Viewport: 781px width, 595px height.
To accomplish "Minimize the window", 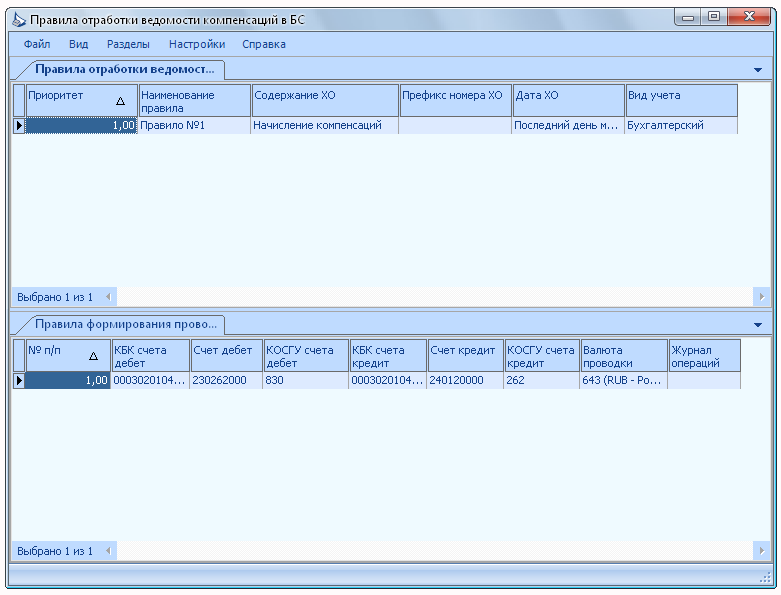I will pyautogui.click(x=688, y=17).
